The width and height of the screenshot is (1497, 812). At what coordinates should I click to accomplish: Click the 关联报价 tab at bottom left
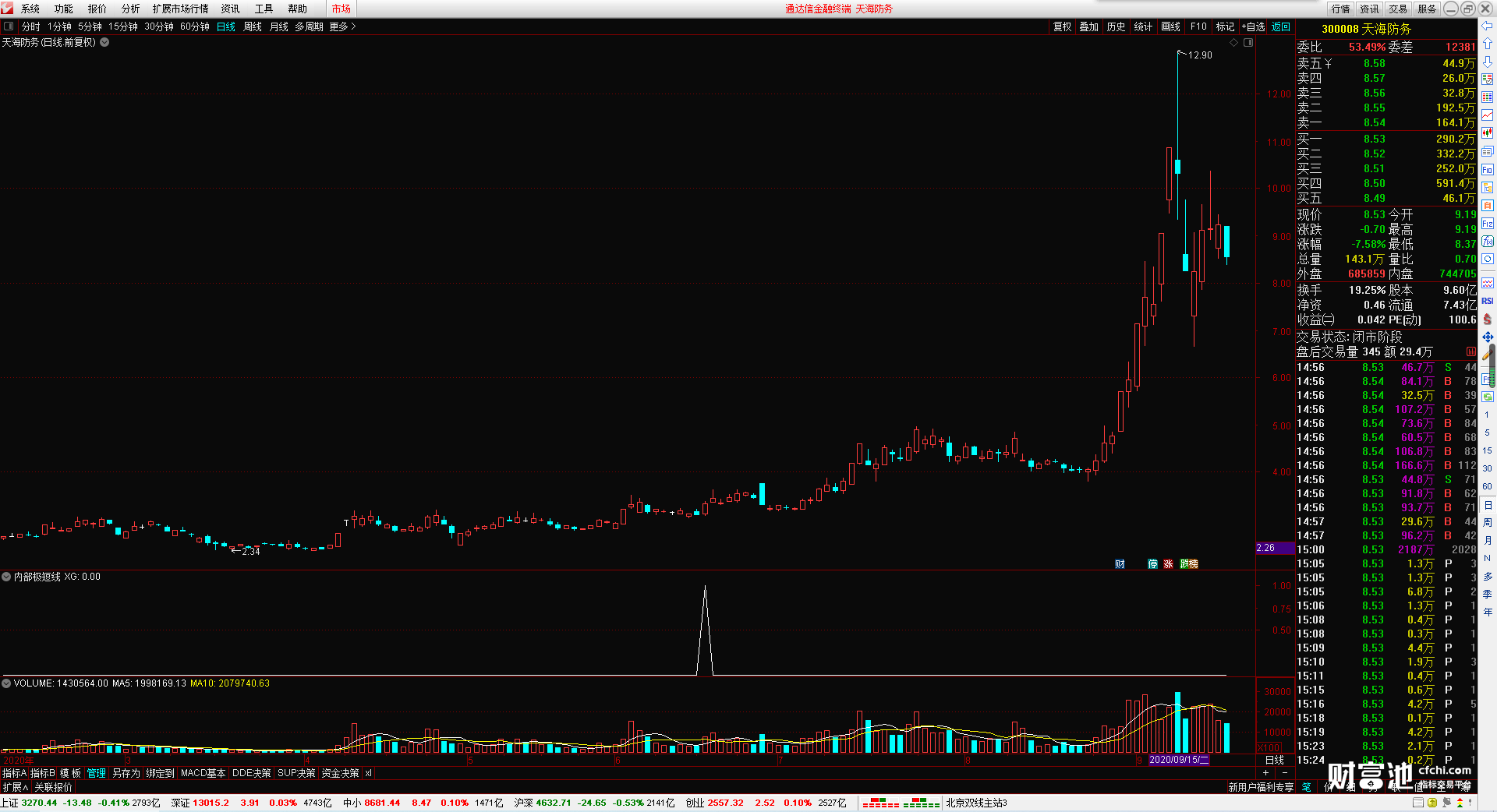click(53, 787)
